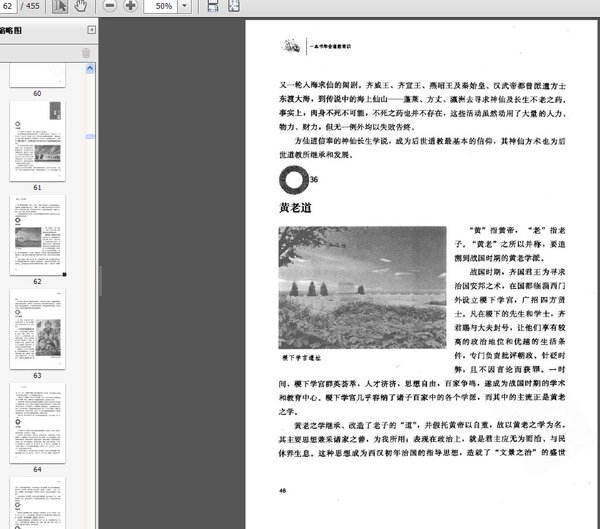Click the trash delete icon in thumbnails panel

coord(86,53)
